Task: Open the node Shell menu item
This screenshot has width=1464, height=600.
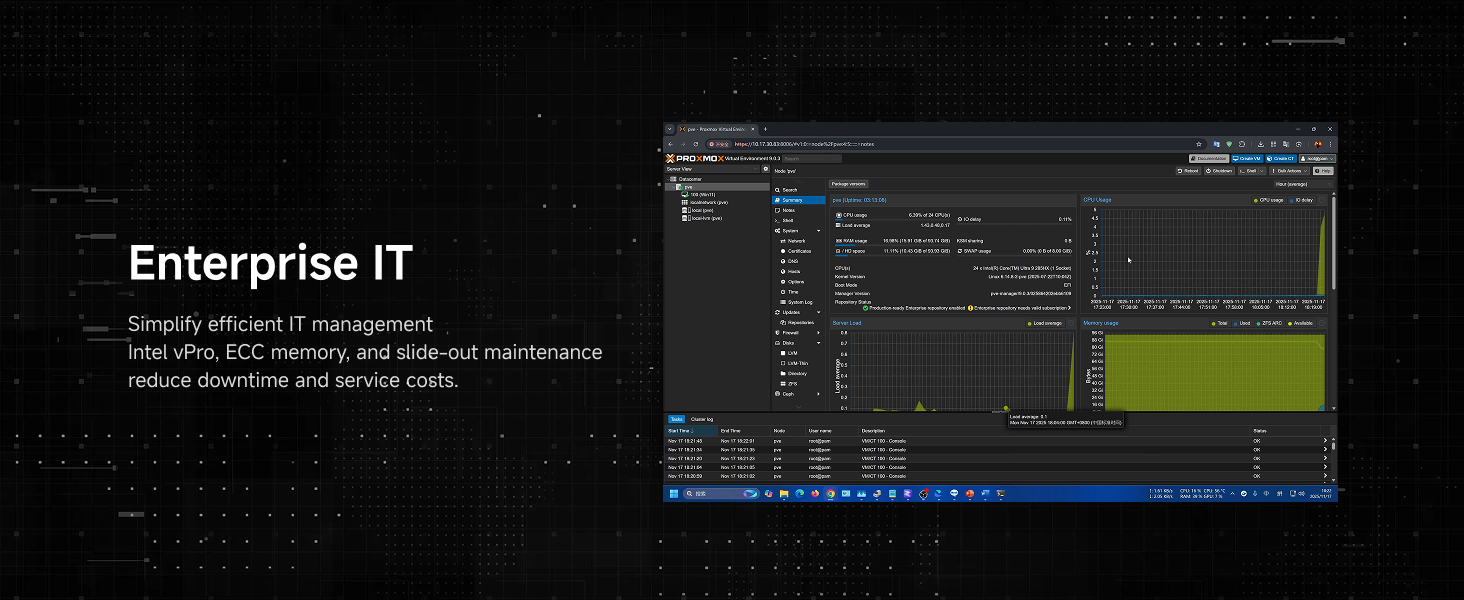Action: pyautogui.click(x=798, y=220)
